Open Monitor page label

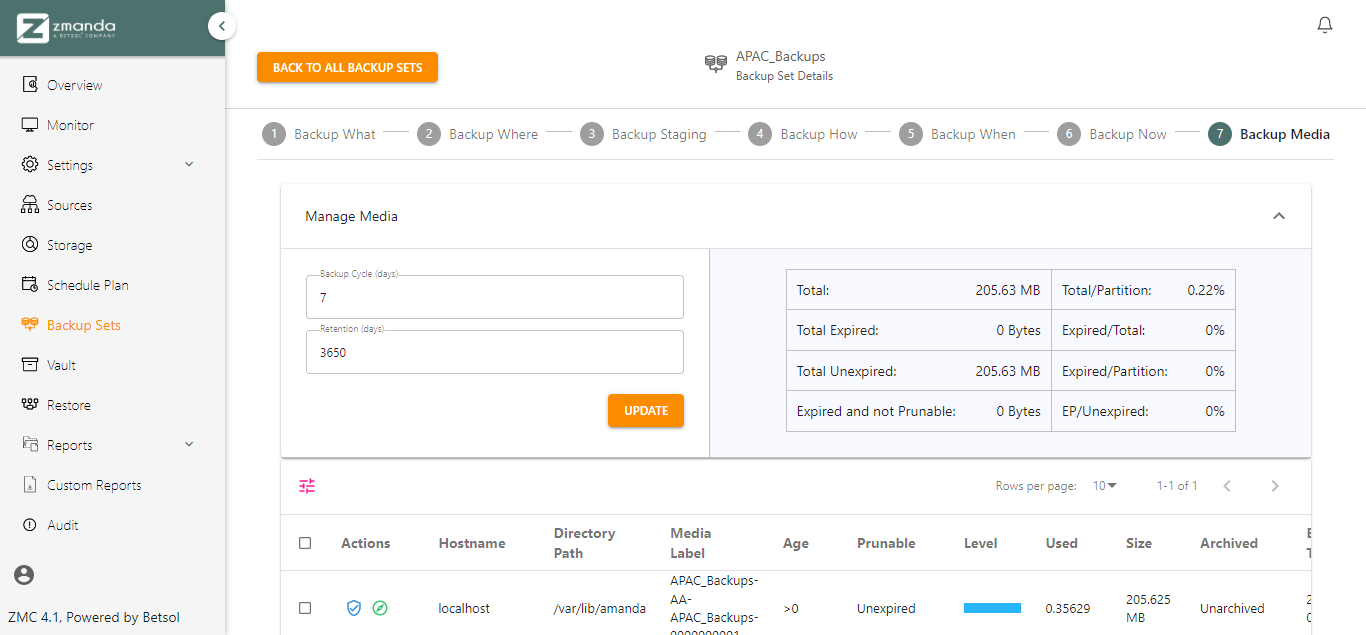70,125
